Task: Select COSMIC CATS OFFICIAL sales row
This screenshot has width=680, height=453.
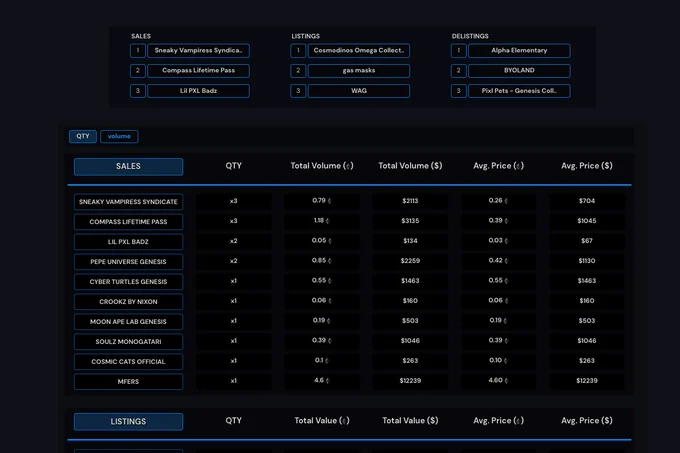Action: click(x=128, y=361)
